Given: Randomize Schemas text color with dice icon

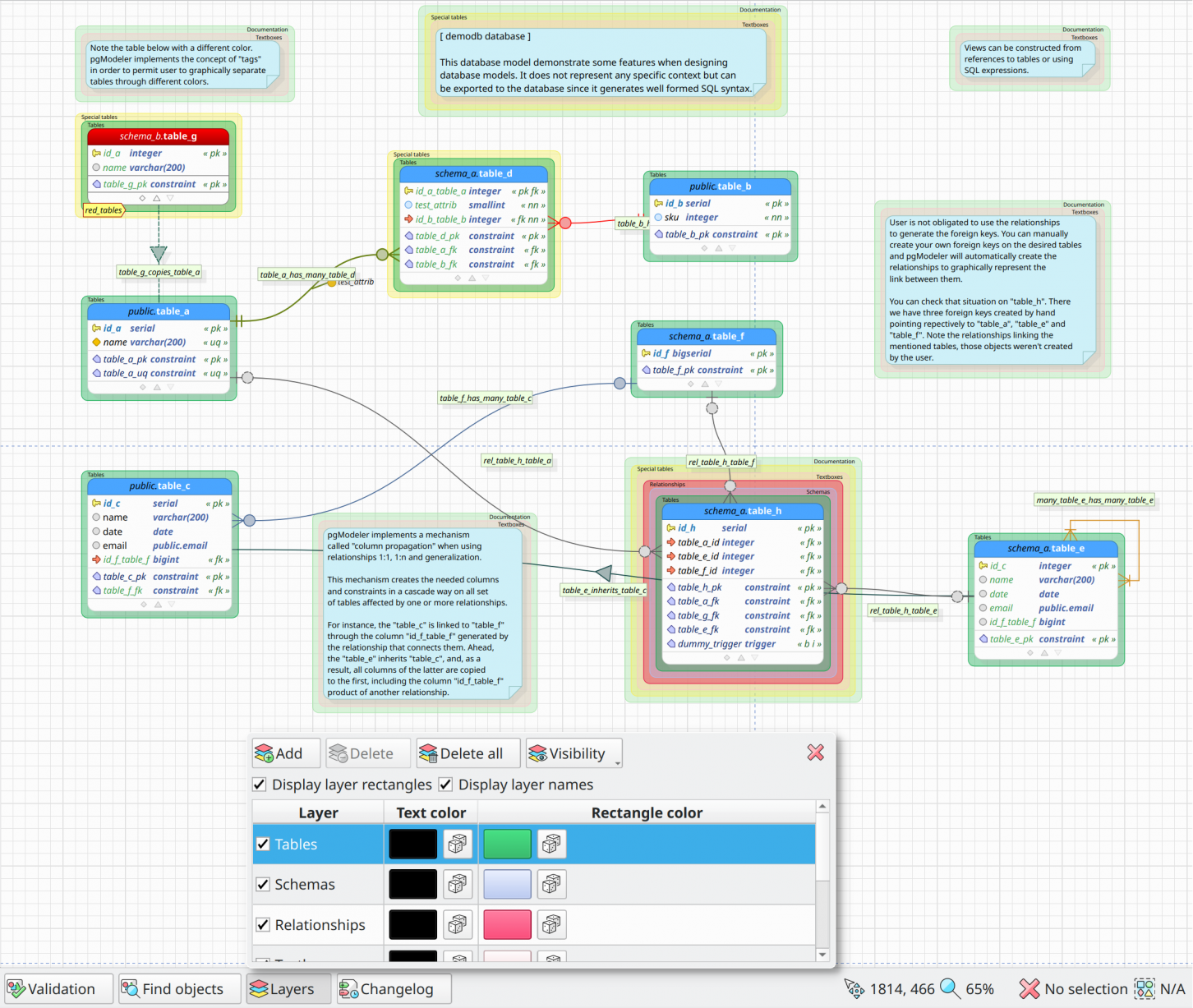Looking at the screenshot, I should tap(457, 884).
